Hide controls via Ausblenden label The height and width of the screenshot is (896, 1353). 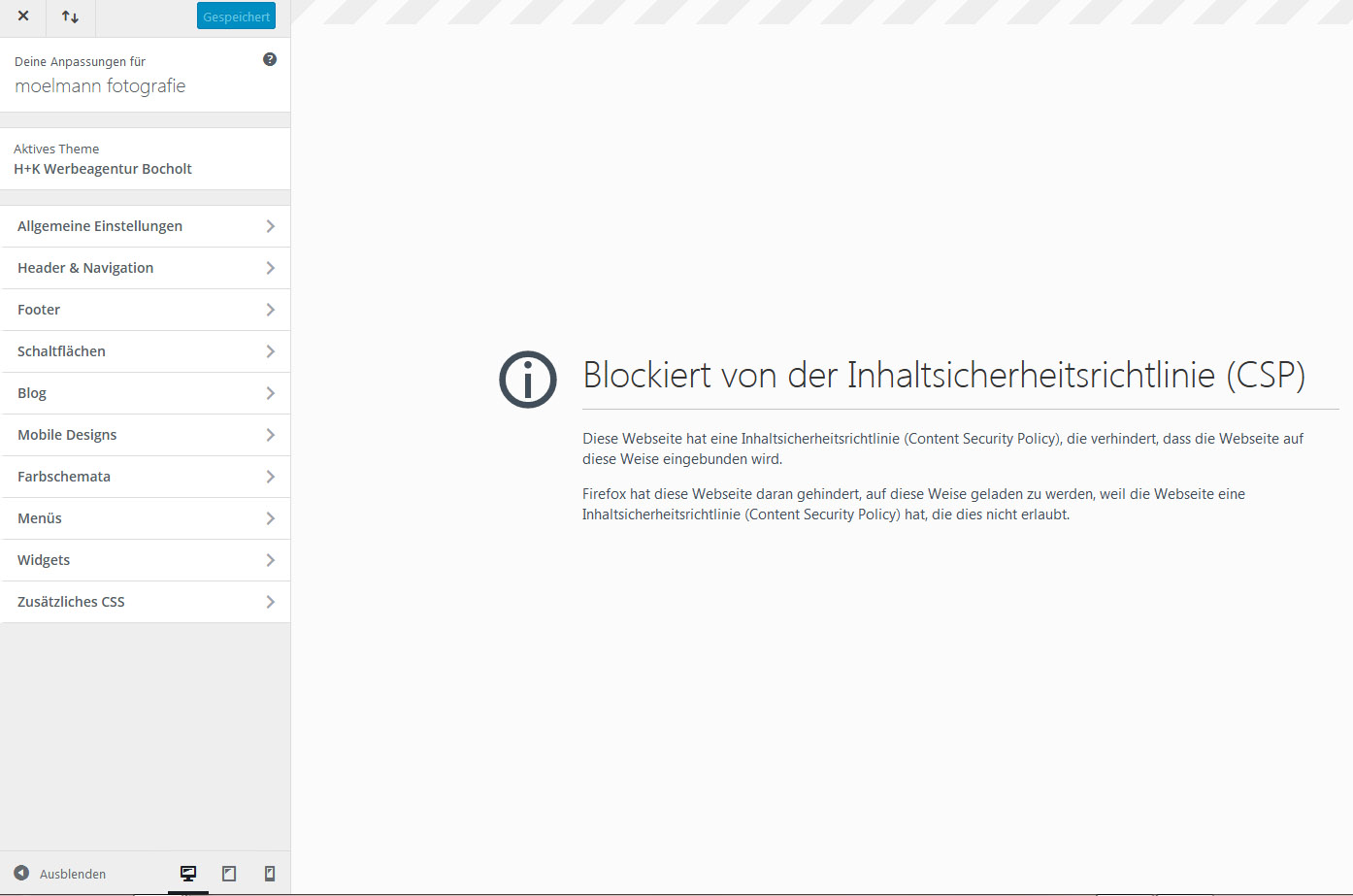73,874
